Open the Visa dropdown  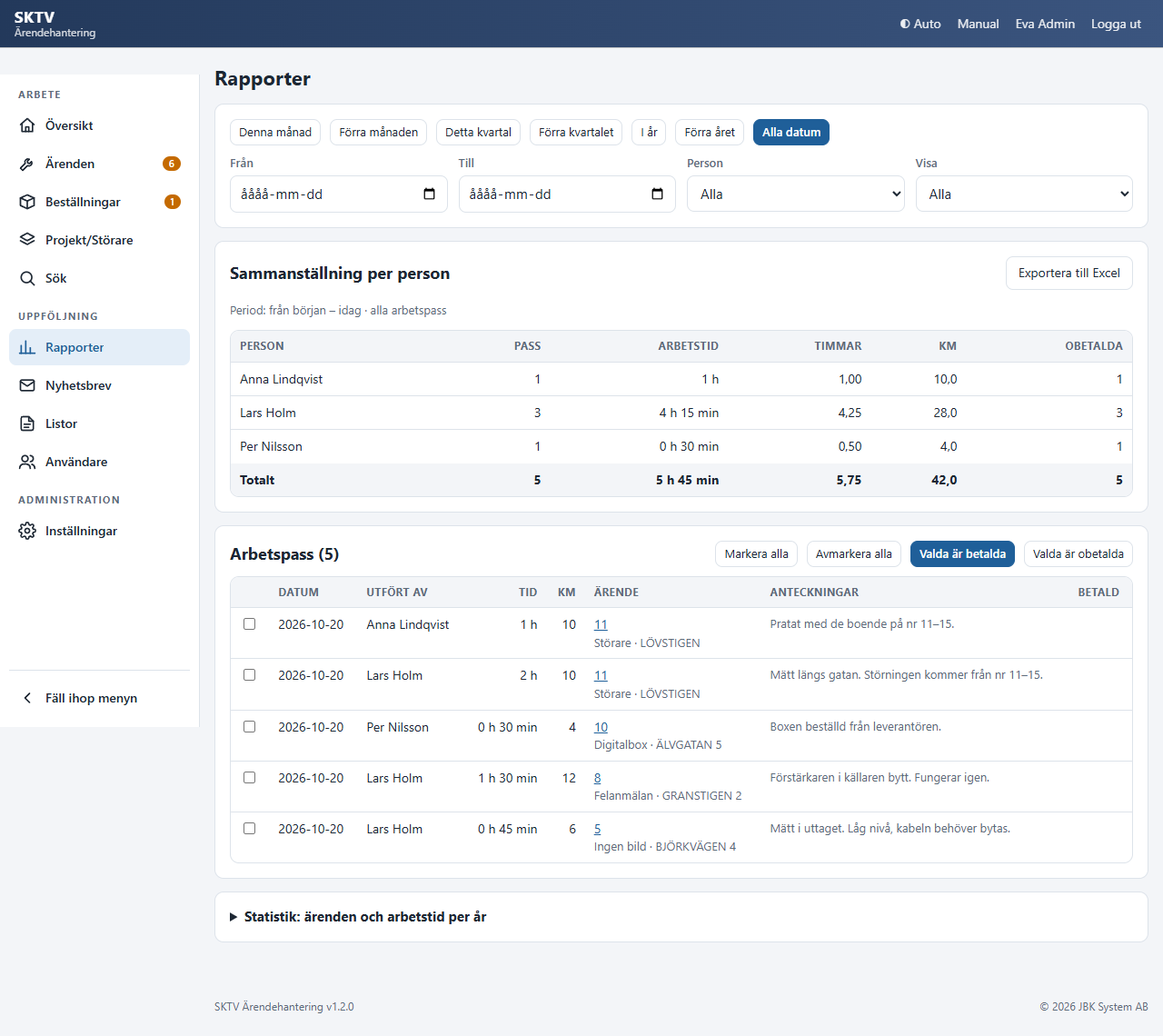(1024, 194)
